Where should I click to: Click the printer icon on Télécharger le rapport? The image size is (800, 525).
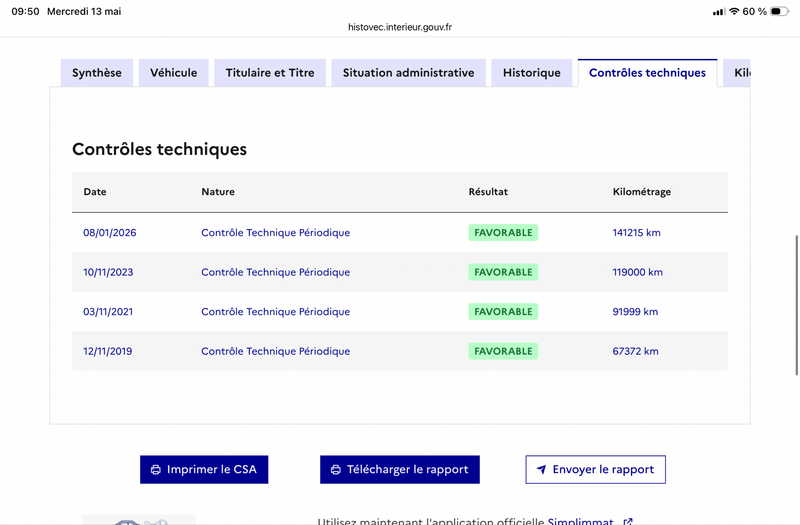(x=336, y=470)
